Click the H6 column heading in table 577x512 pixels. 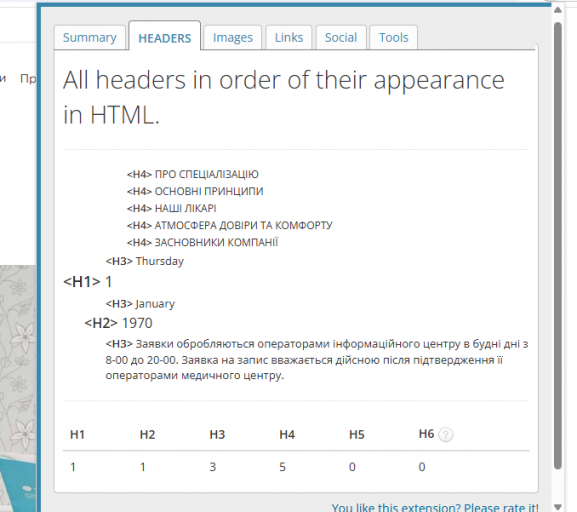(x=426, y=434)
